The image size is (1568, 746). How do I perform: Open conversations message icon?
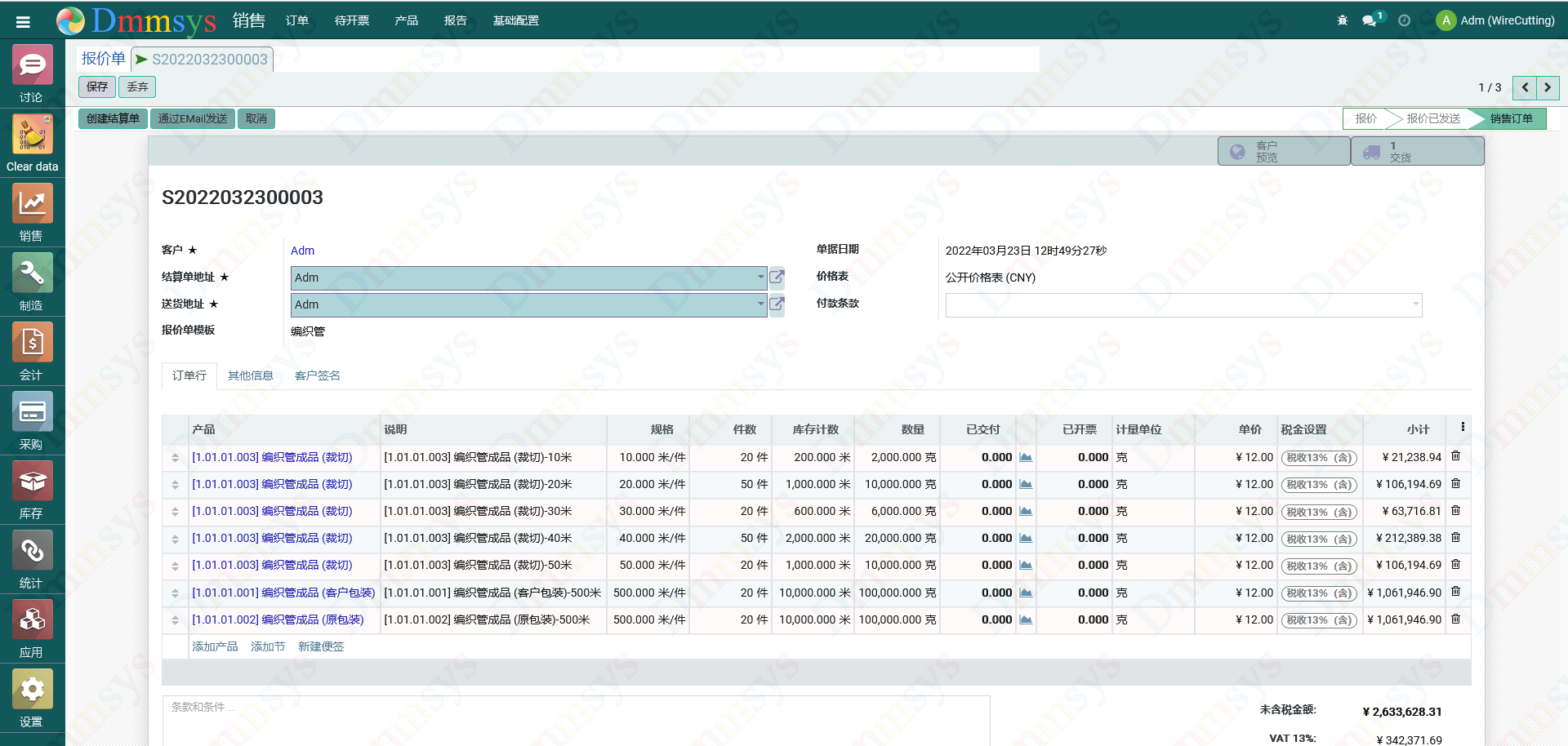tap(1370, 20)
